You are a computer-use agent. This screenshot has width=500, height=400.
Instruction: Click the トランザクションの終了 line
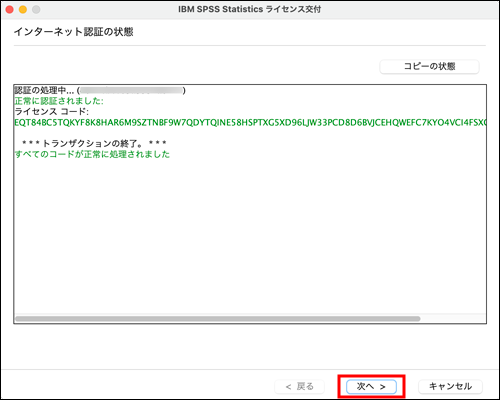(x=94, y=143)
